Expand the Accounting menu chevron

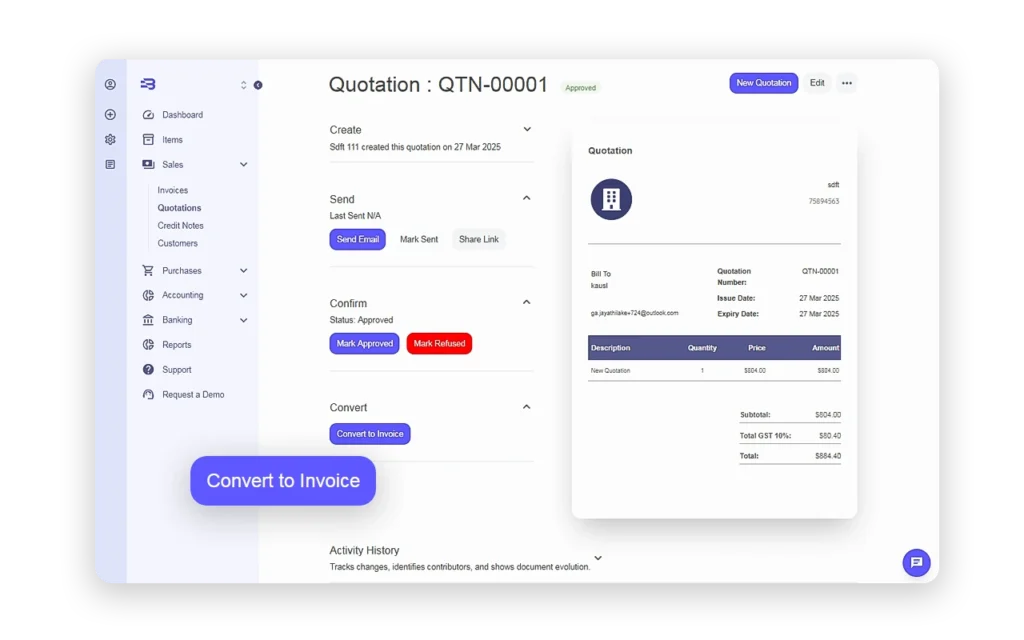(244, 295)
